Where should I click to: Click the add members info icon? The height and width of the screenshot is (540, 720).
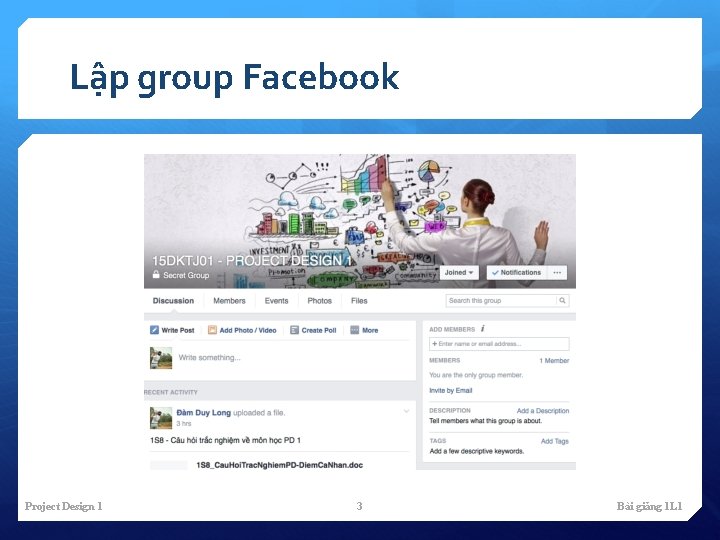click(483, 329)
